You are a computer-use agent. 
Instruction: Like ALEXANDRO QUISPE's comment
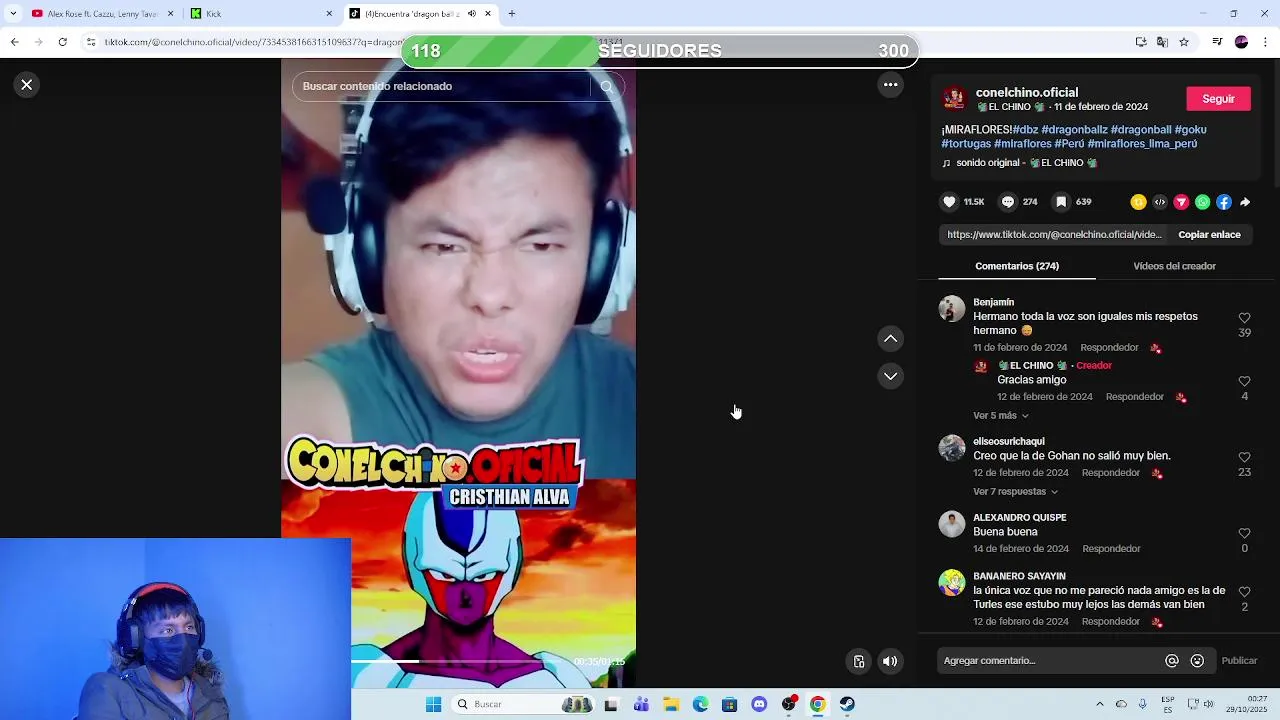coord(1244,534)
